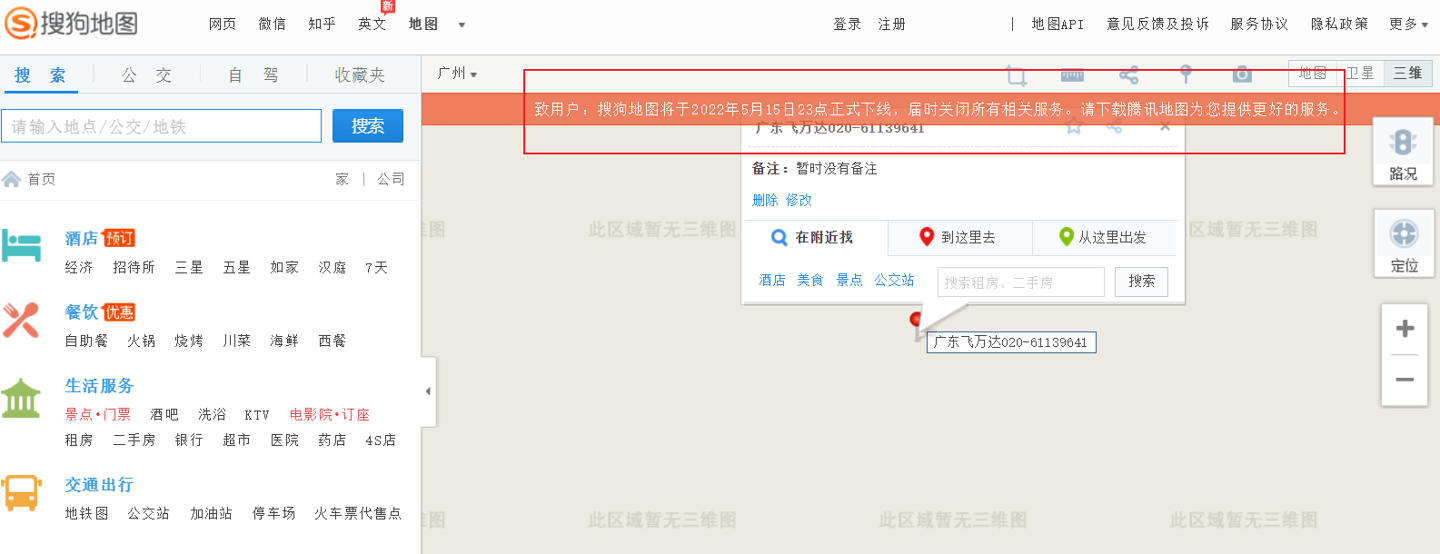
Task: Click the map screenshot crop tool
Action: coord(1016,75)
